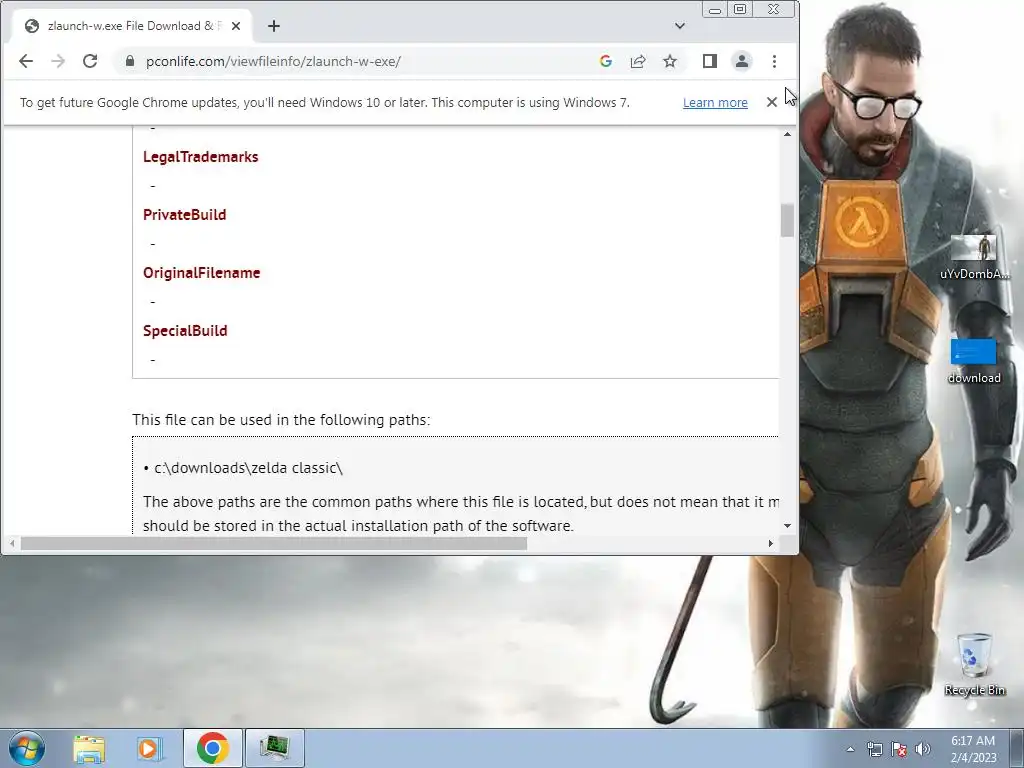Image resolution: width=1024 pixels, height=768 pixels.
Task: Open Windows Explorer from the taskbar
Action: click(x=89, y=748)
